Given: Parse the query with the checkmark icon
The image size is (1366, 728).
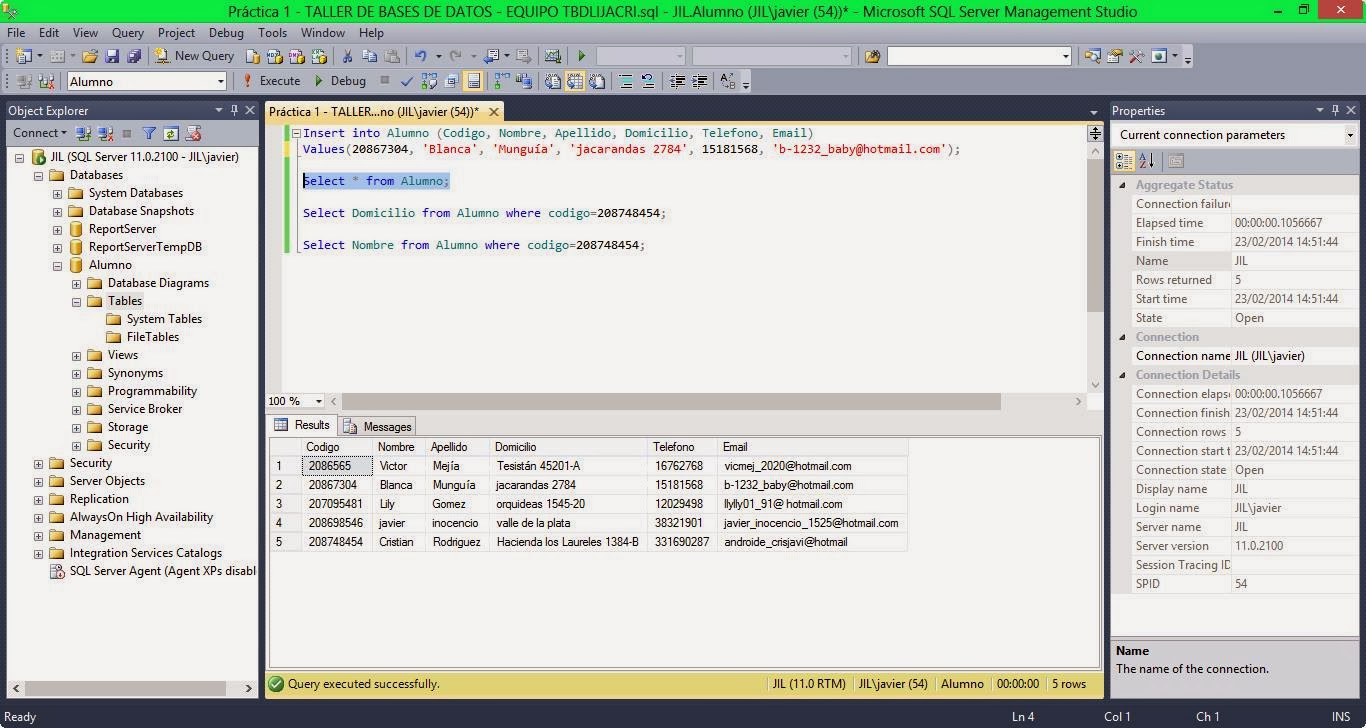Looking at the screenshot, I should [407, 80].
